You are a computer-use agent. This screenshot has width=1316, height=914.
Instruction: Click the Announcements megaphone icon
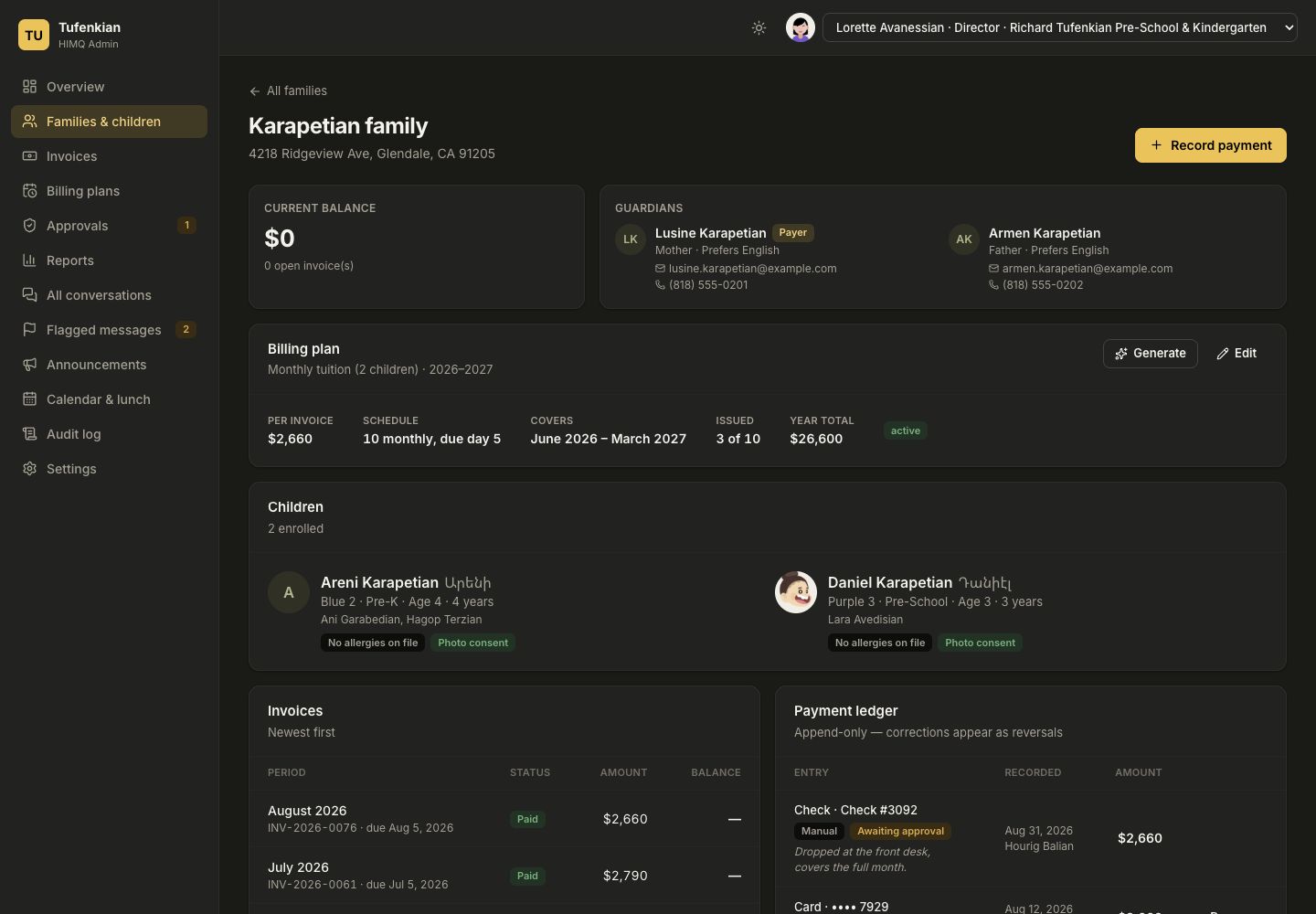pyautogui.click(x=29, y=365)
